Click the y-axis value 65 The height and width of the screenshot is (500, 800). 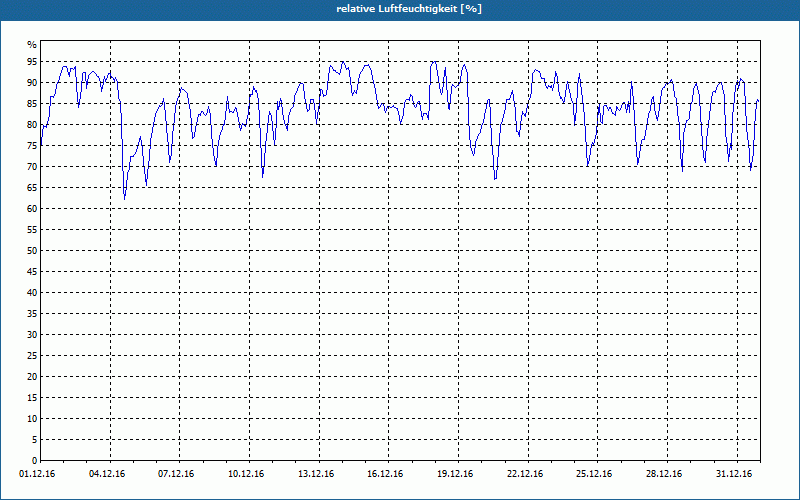click(32, 188)
